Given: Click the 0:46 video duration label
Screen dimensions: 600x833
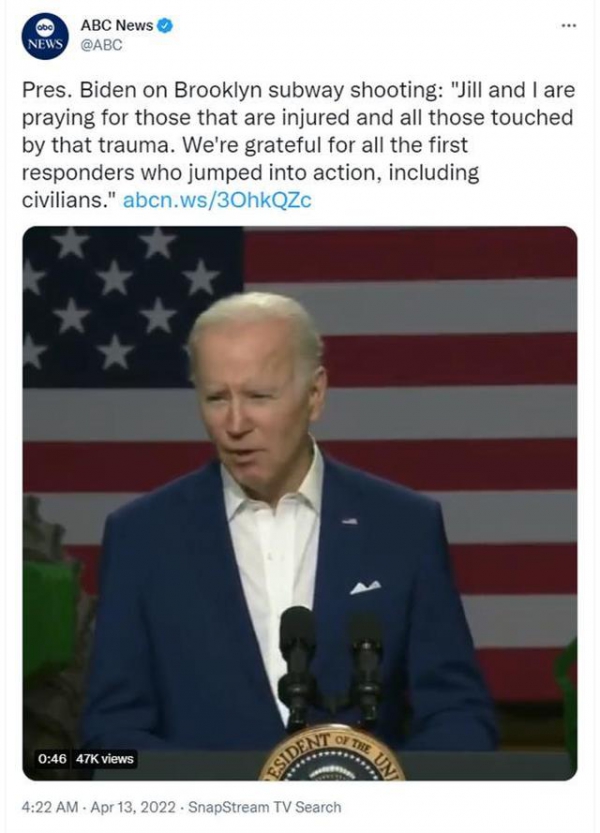Looking at the screenshot, I should (x=52, y=759).
